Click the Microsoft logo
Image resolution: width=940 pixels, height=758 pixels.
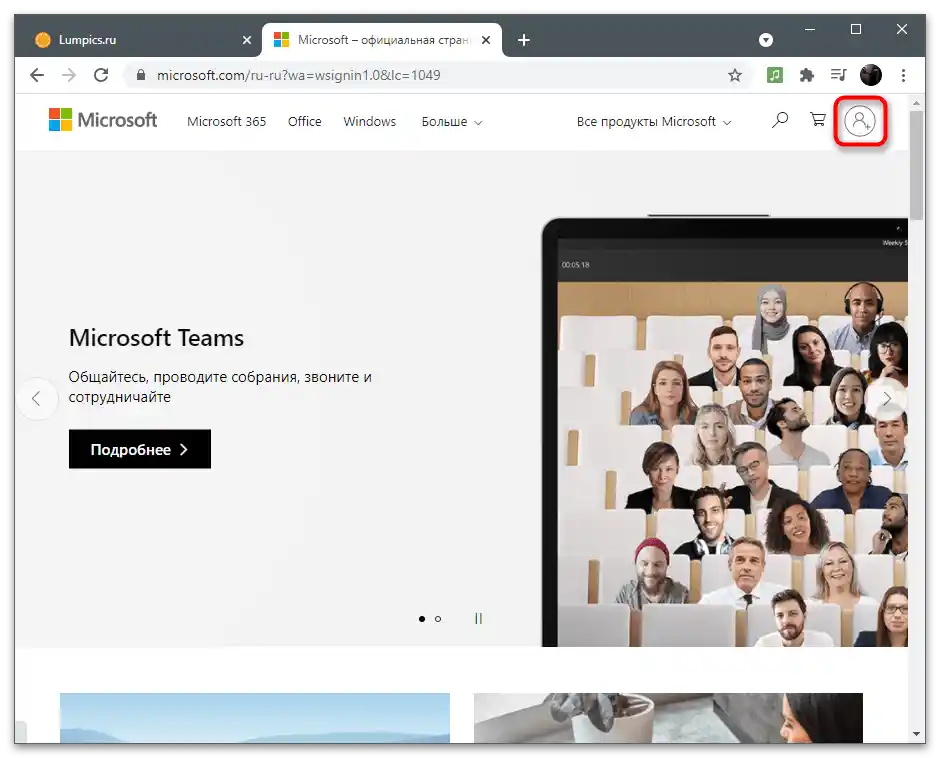(x=103, y=120)
